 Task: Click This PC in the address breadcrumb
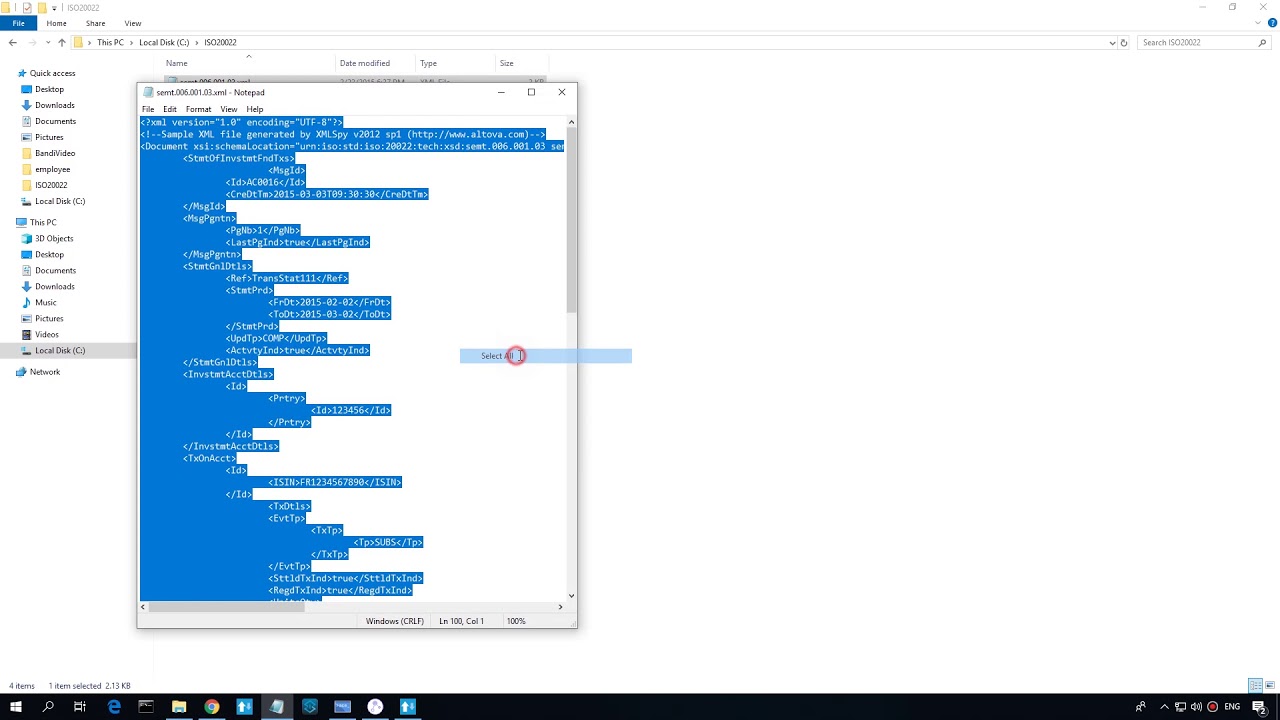tap(110, 43)
